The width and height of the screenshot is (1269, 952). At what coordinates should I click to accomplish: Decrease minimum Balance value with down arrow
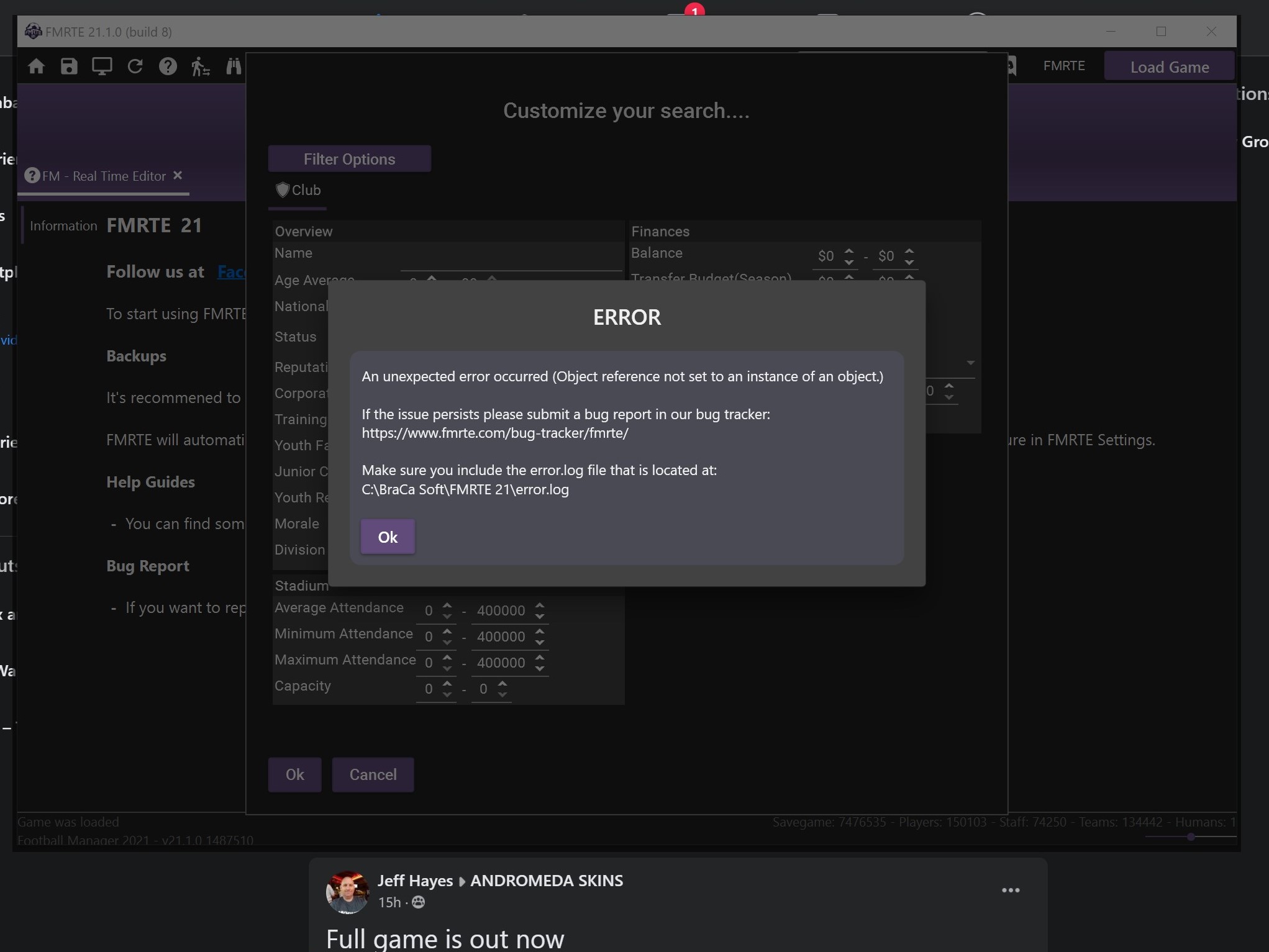tap(848, 262)
